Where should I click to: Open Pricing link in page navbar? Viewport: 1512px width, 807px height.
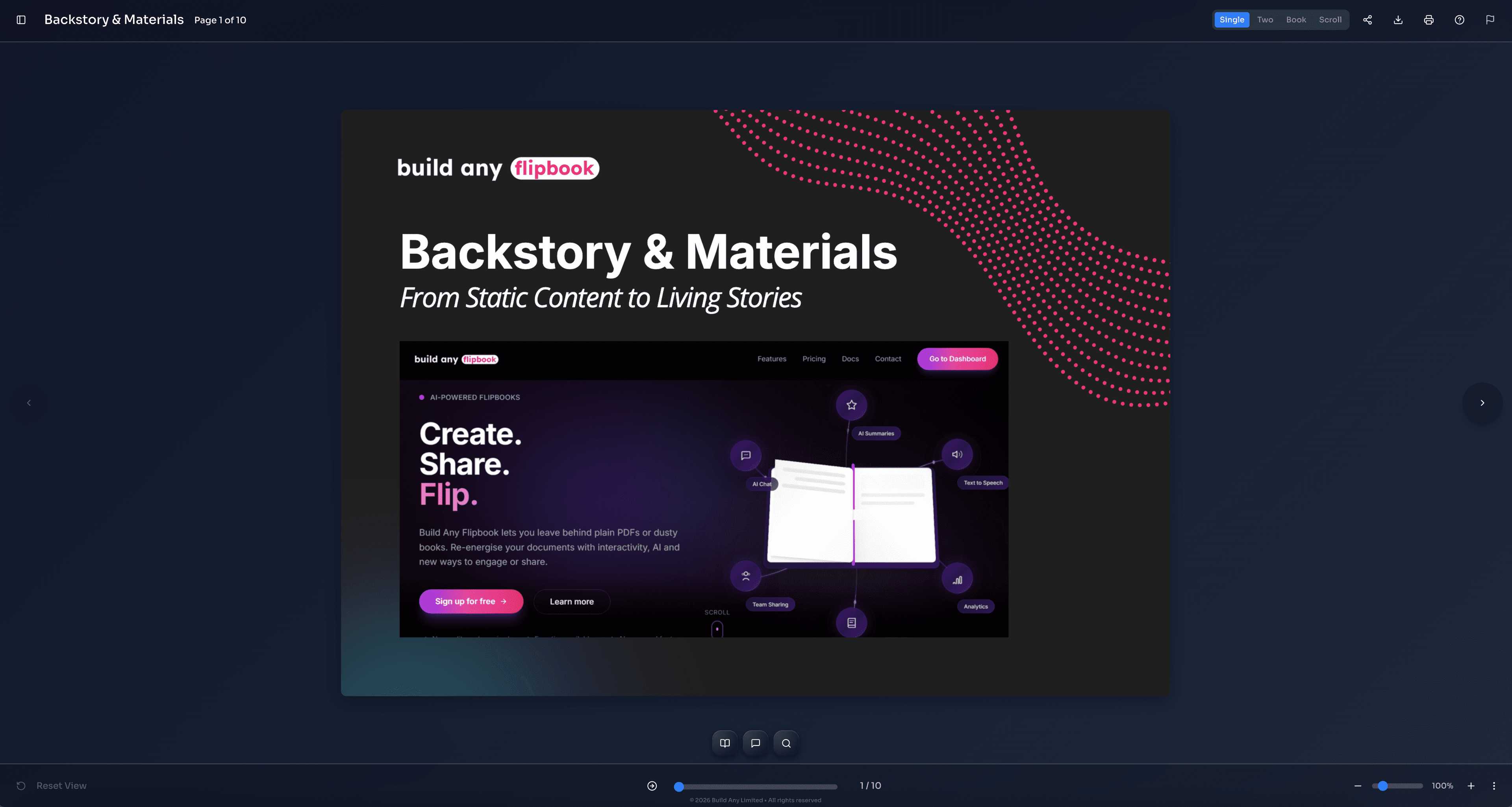[x=813, y=359]
